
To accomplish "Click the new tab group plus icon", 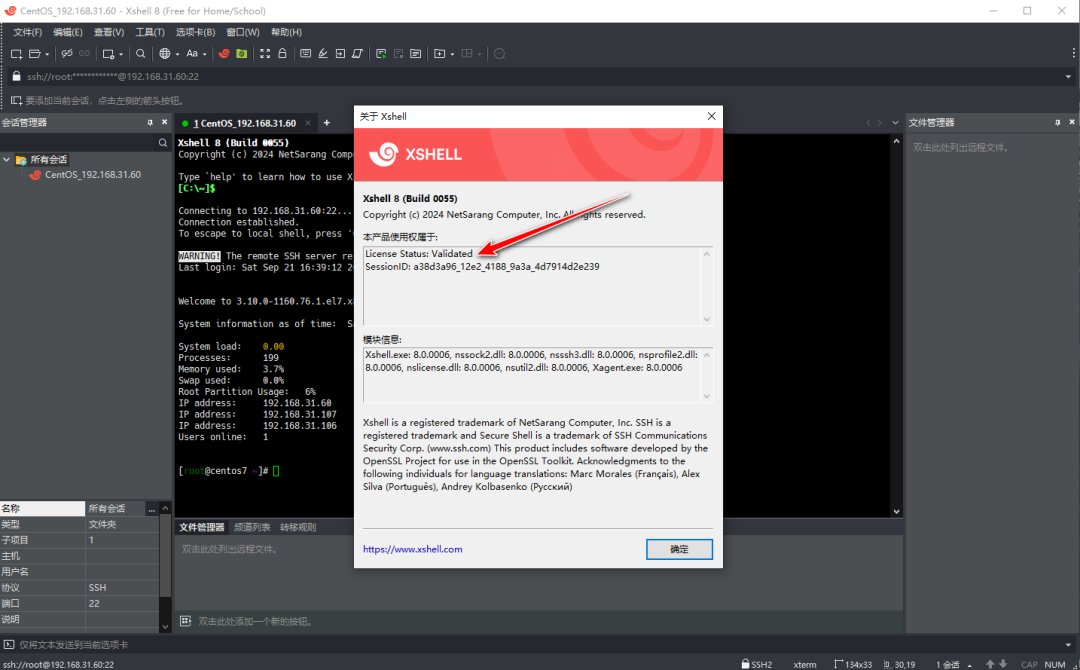I will click(439, 54).
